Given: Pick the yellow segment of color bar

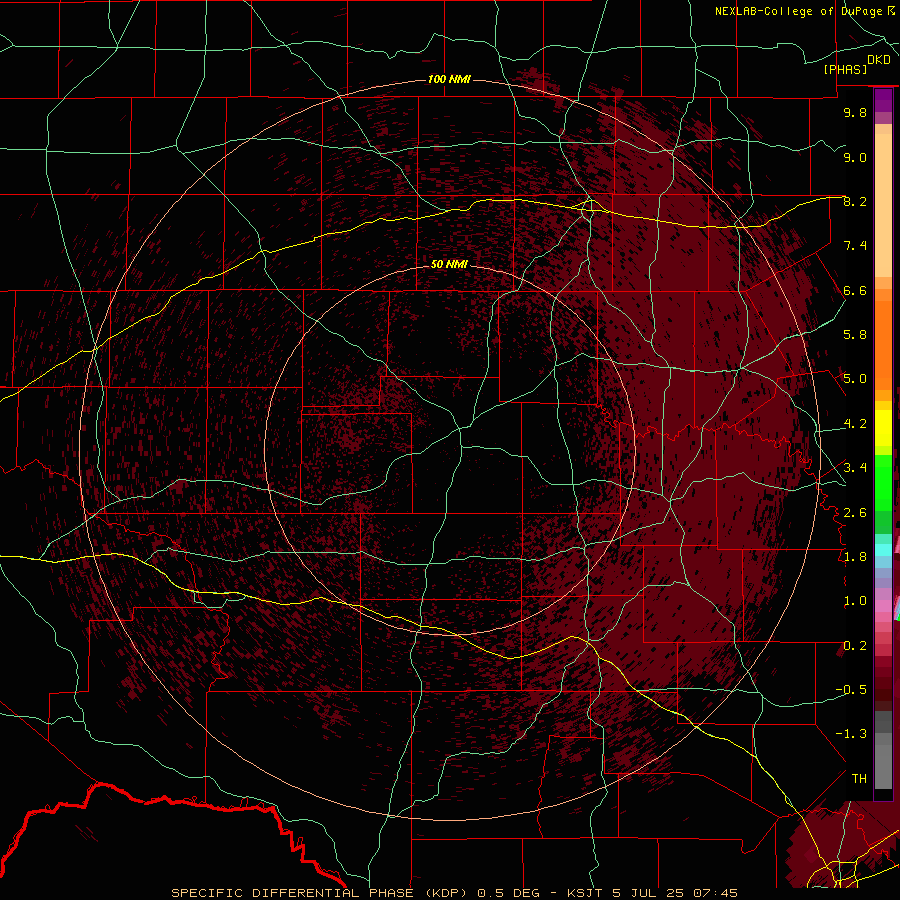Looking at the screenshot, I should (883, 428).
